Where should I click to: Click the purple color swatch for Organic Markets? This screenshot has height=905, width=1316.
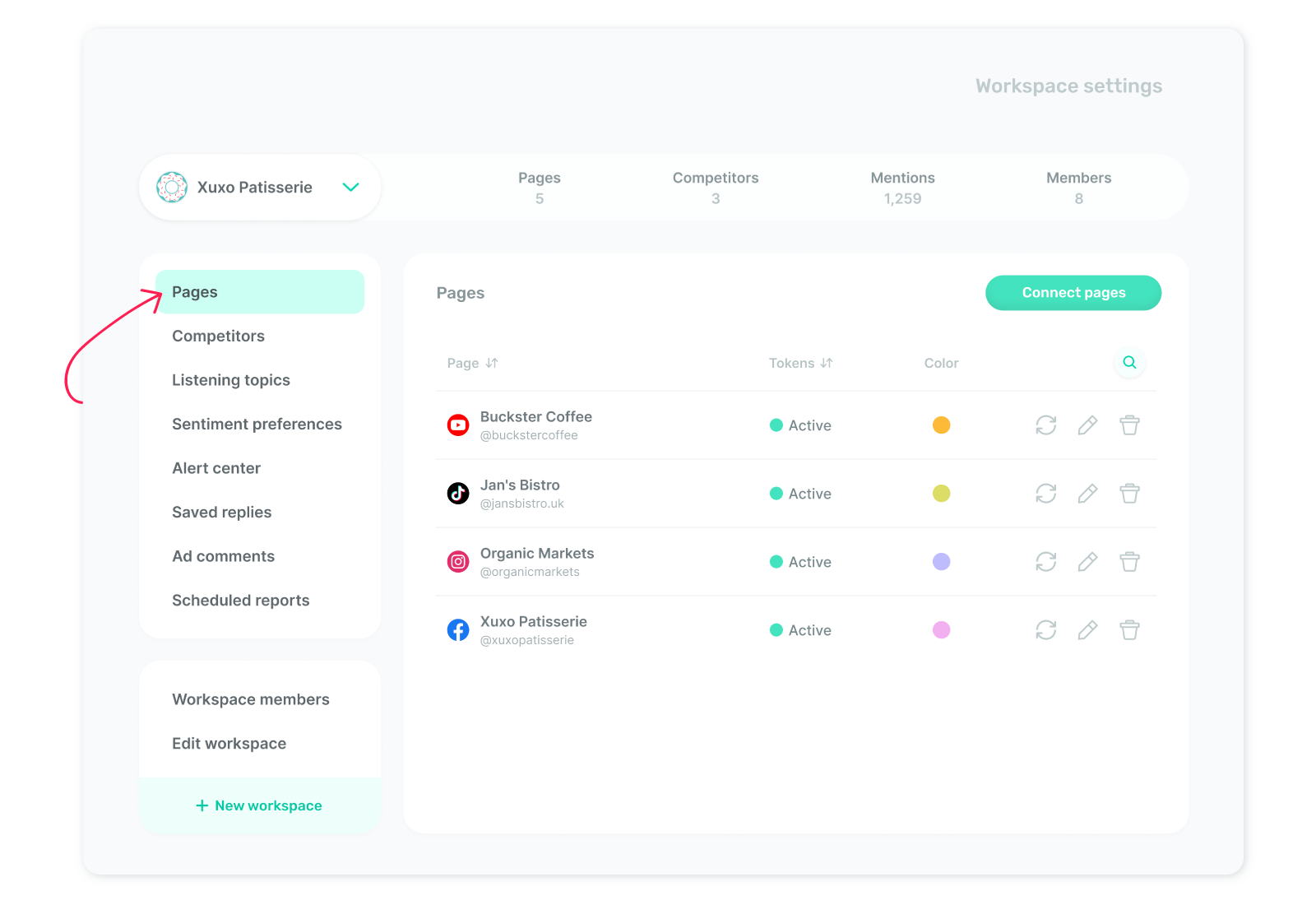(941, 562)
